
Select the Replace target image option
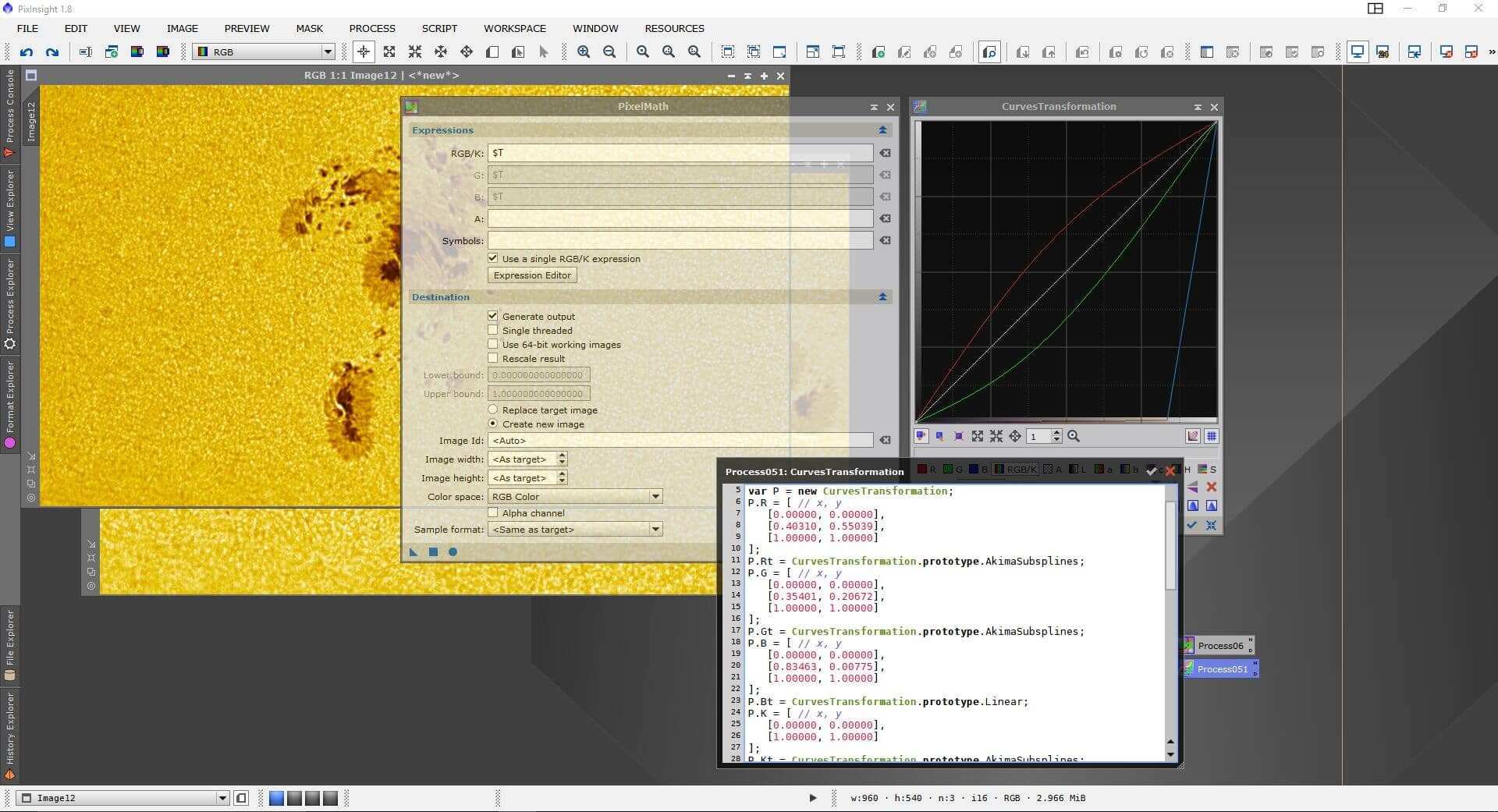[495, 410]
